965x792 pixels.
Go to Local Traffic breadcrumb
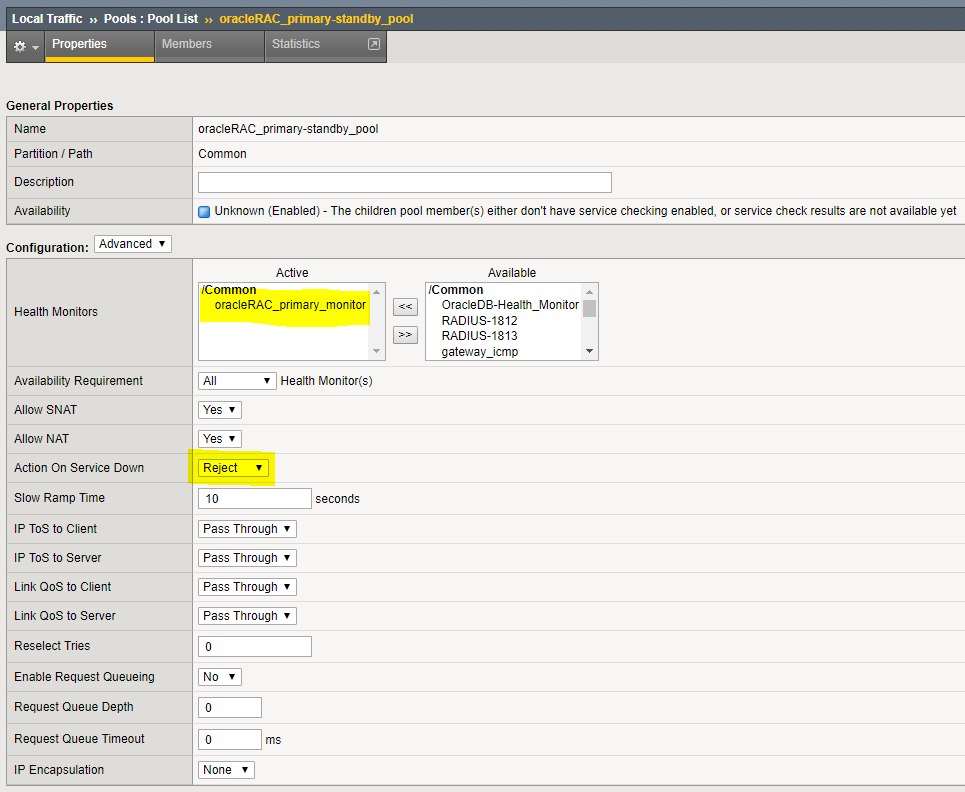pos(47,18)
